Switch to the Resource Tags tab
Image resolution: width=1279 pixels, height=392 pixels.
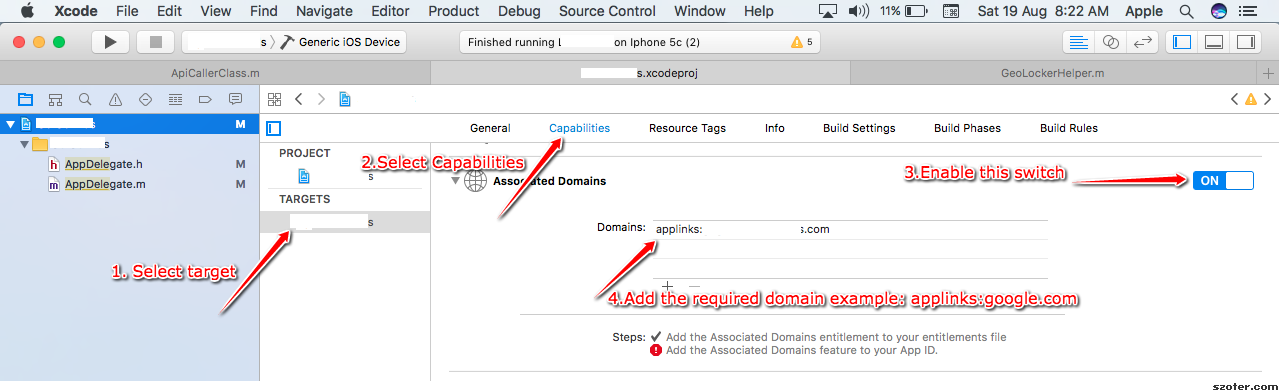click(687, 128)
